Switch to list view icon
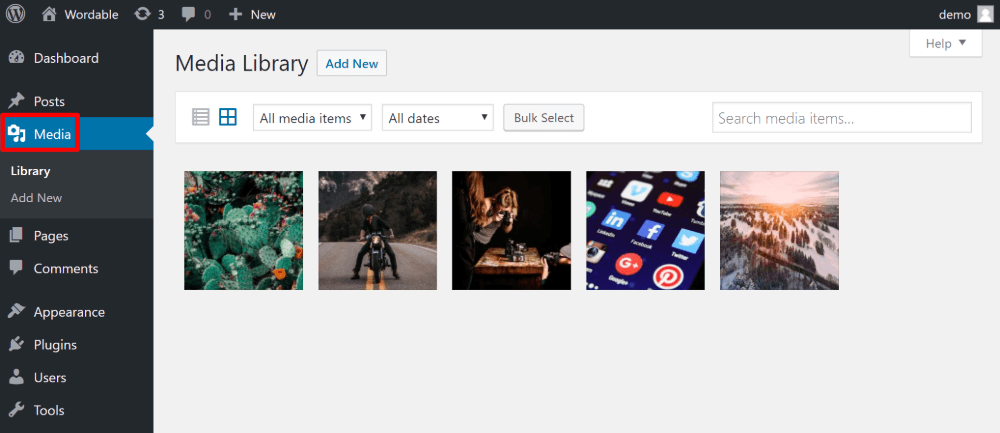This screenshot has width=1000, height=433. (201, 117)
